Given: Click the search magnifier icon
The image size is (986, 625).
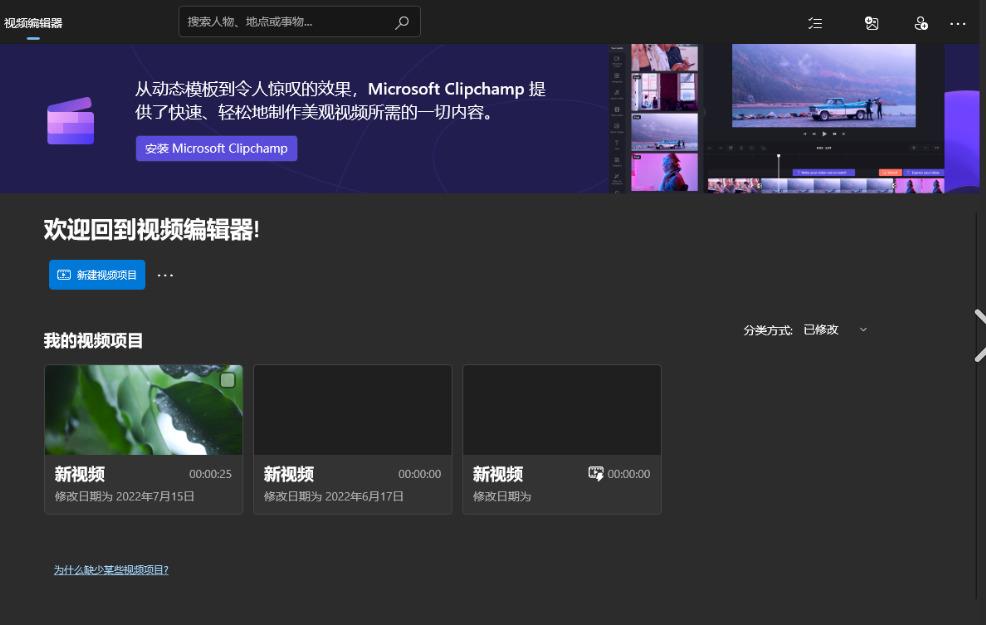Looking at the screenshot, I should coord(402,22).
